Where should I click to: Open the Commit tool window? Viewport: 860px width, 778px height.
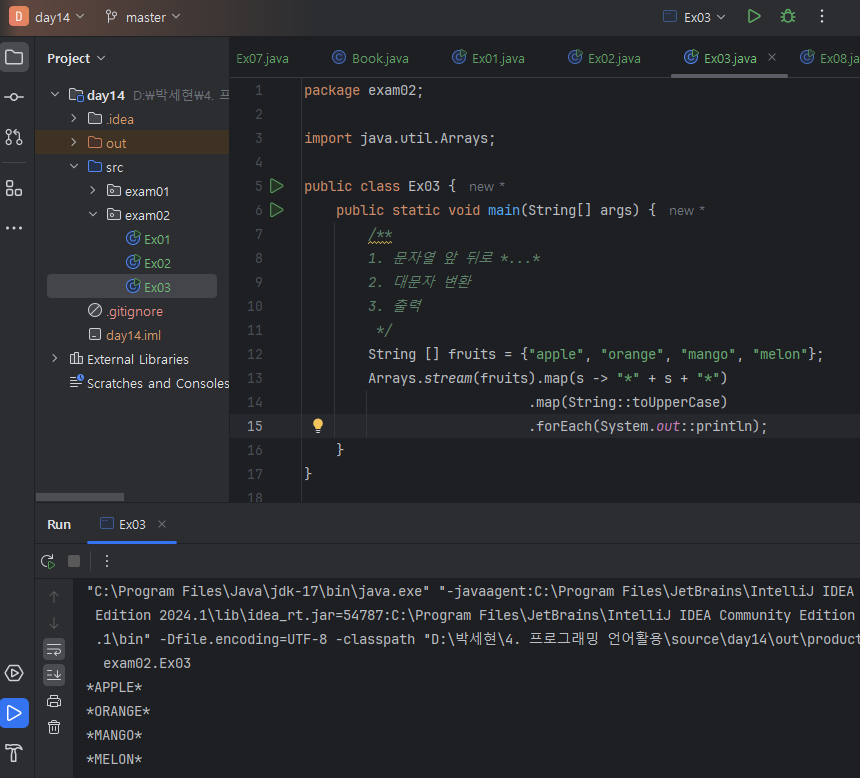pos(14,97)
